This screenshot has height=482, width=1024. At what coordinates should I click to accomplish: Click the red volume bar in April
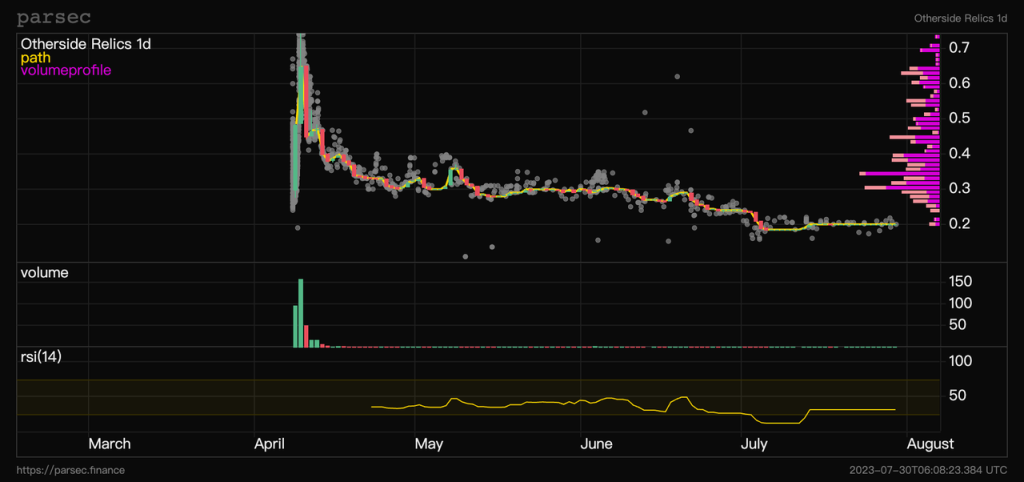click(x=306, y=336)
